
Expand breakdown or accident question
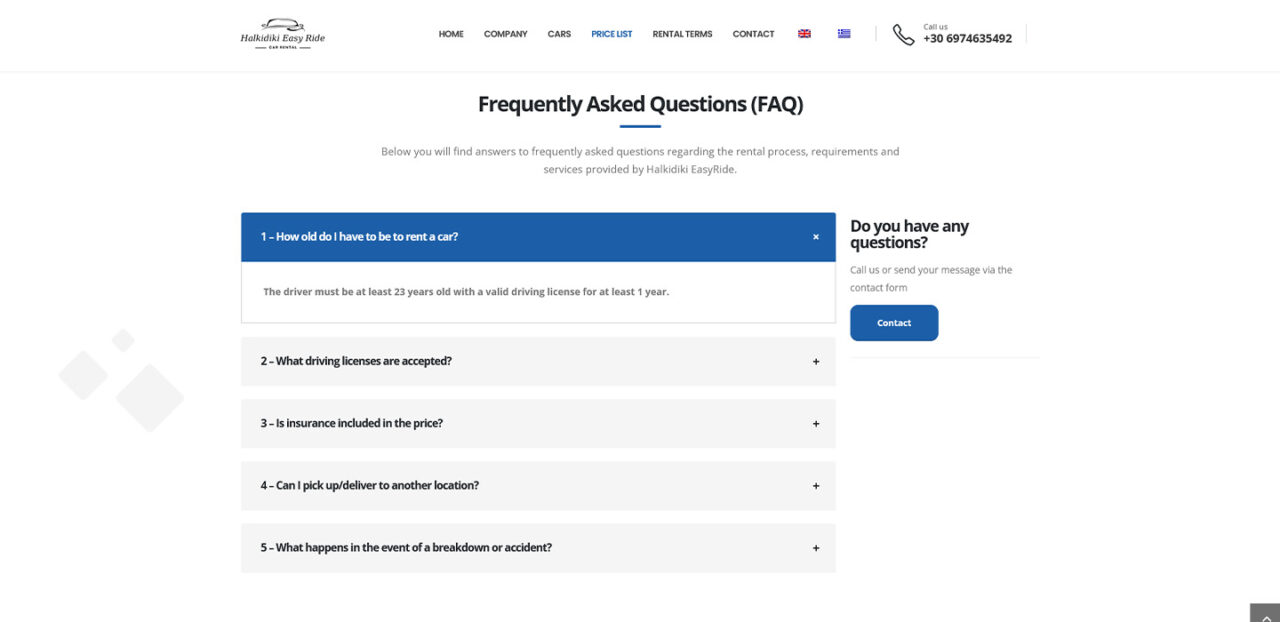538,548
